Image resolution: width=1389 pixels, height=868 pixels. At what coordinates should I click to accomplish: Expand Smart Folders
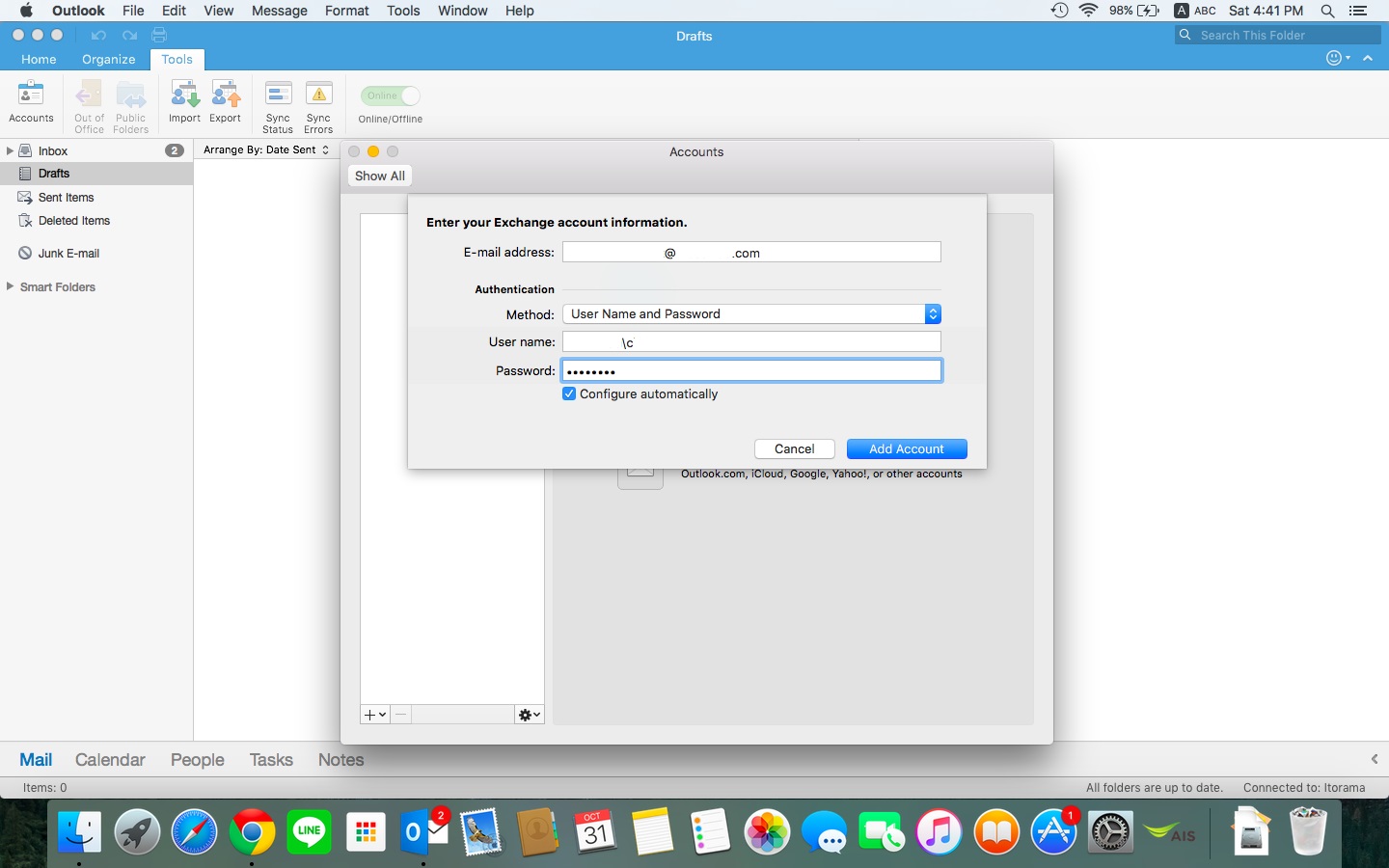[x=10, y=286]
